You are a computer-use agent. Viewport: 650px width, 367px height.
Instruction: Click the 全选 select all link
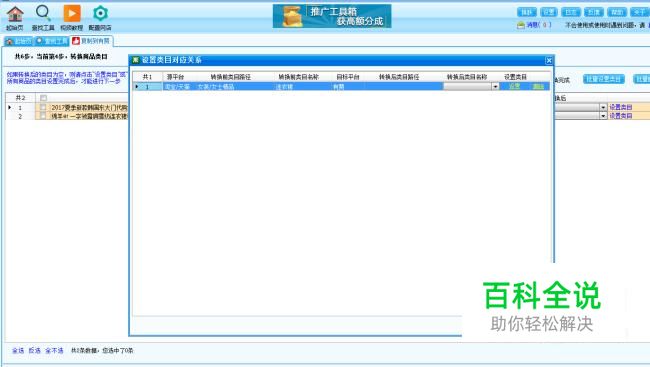click(x=18, y=350)
